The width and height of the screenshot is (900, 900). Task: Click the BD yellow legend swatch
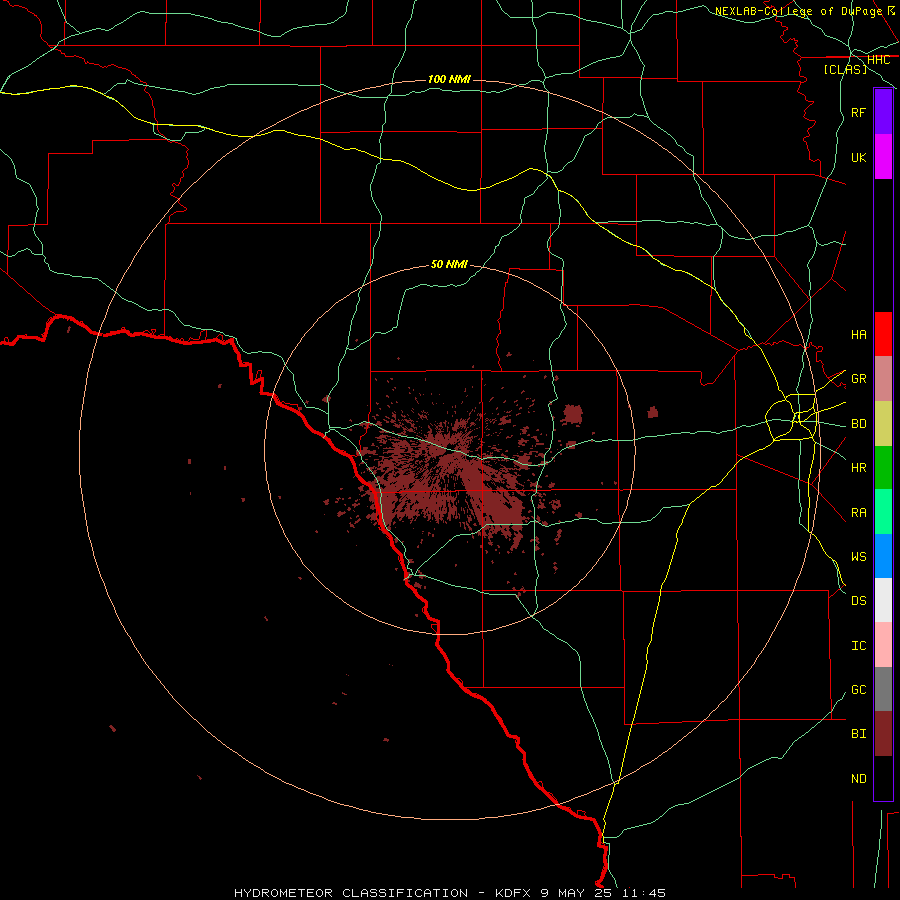883,424
